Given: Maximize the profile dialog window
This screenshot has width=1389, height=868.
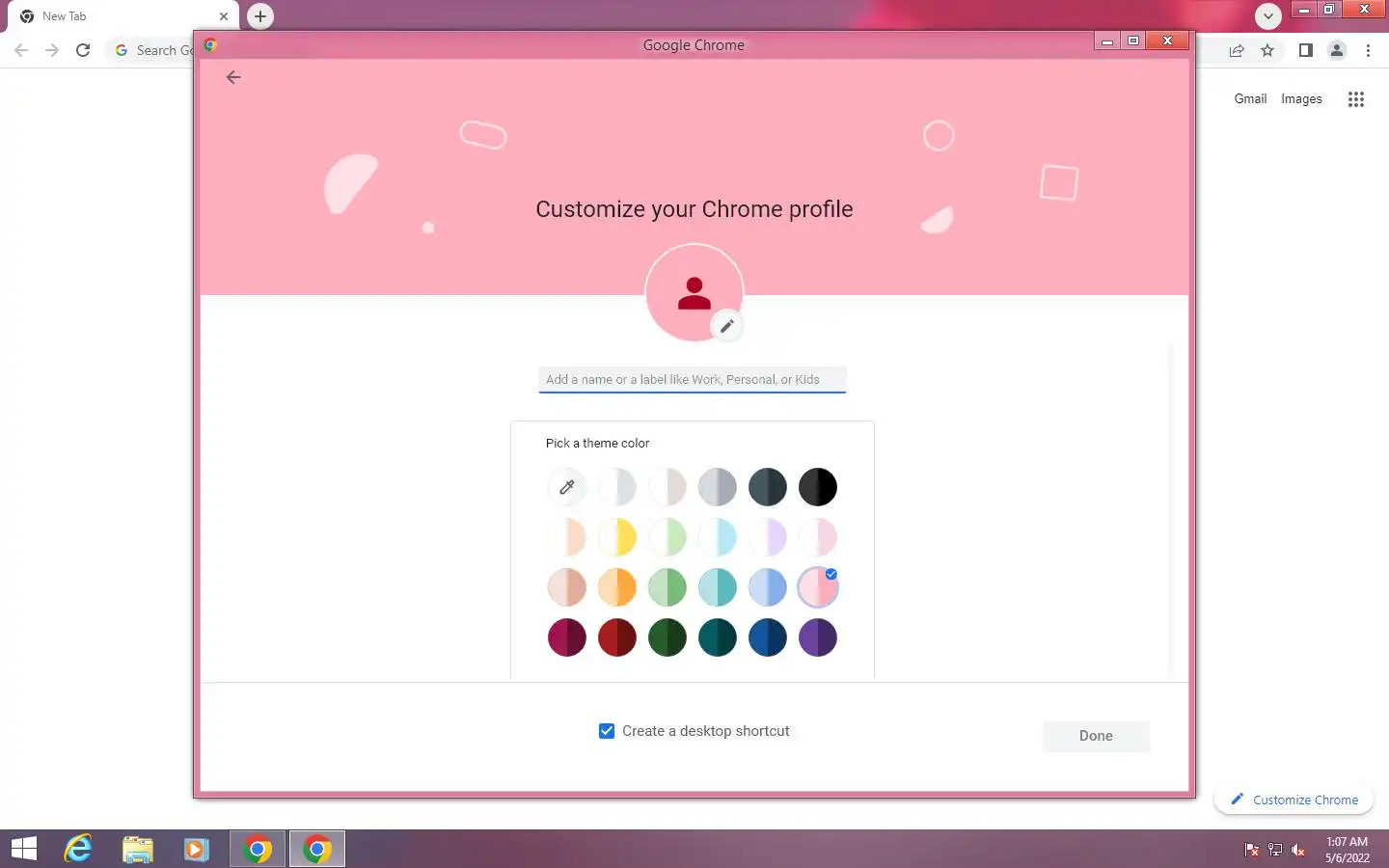Looking at the screenshot, I should coord(1134,41).
